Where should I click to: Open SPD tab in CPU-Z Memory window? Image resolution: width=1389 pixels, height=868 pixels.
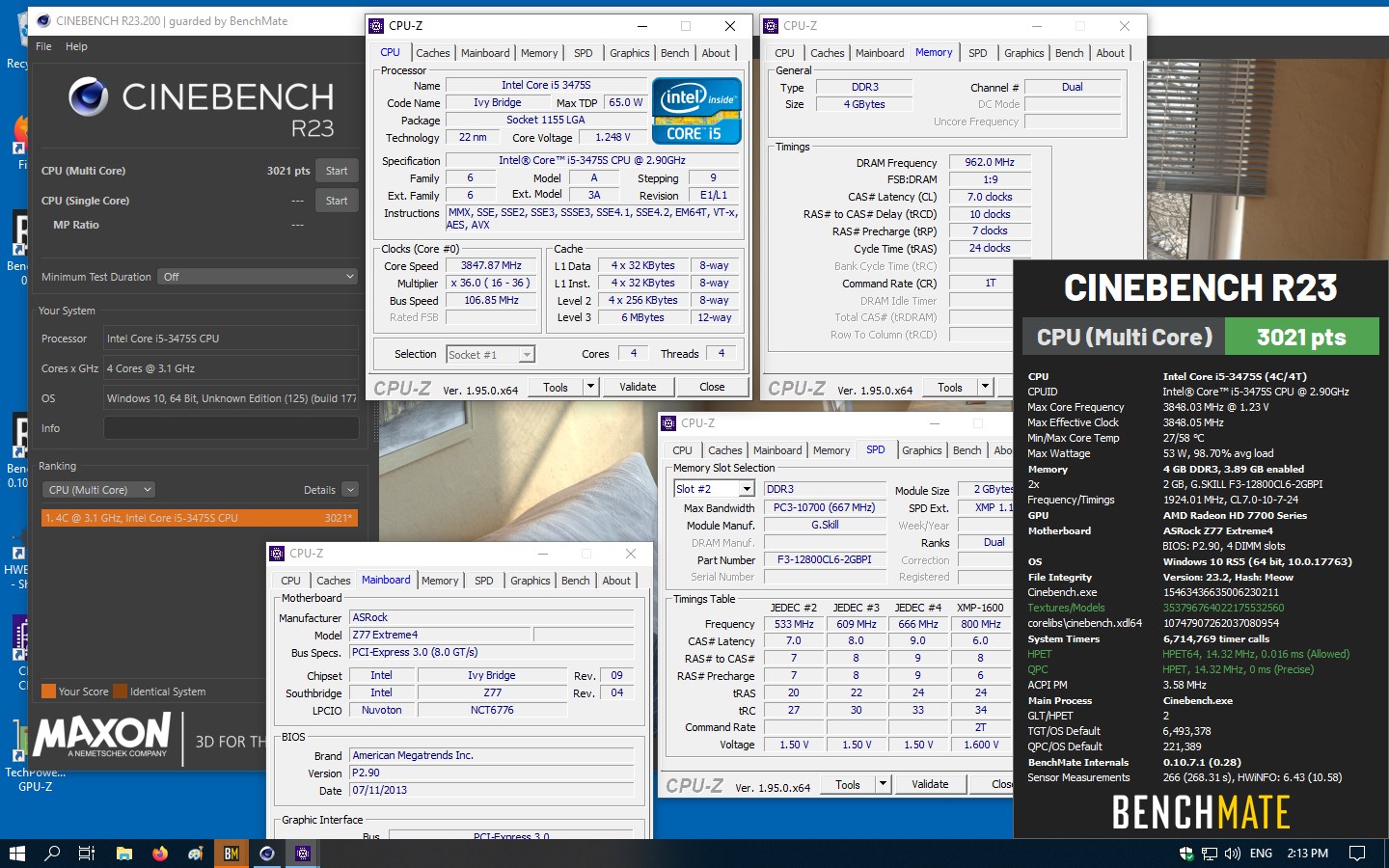point(978,53)
